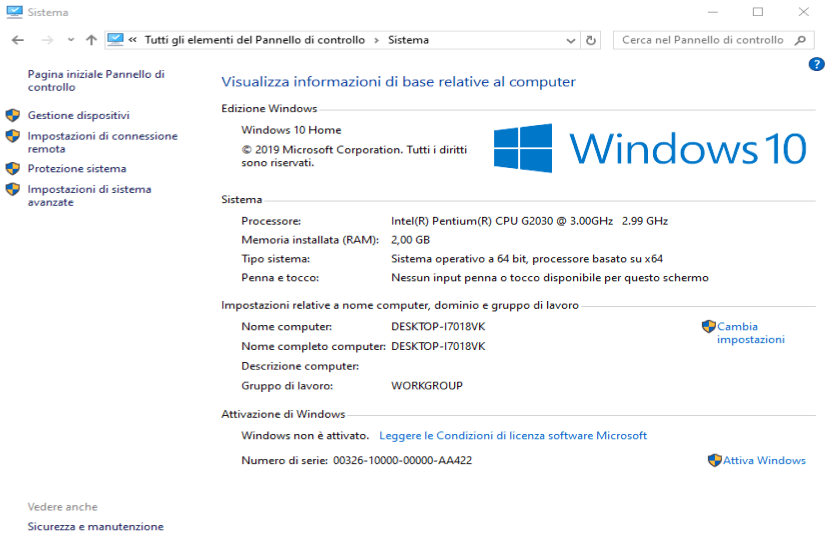Open Impostazioni di connessione remota
The height and width of the screenshot is (549, 826).
pos(103,142)
